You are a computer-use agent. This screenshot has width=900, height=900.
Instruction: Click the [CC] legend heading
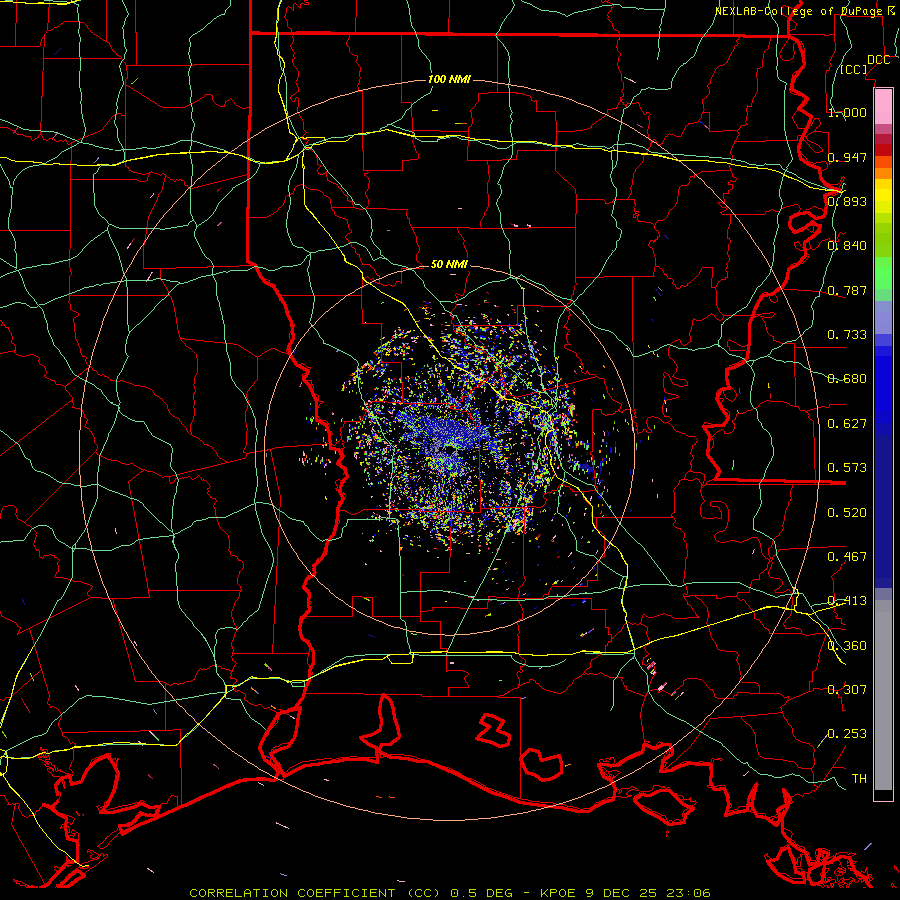854,69
